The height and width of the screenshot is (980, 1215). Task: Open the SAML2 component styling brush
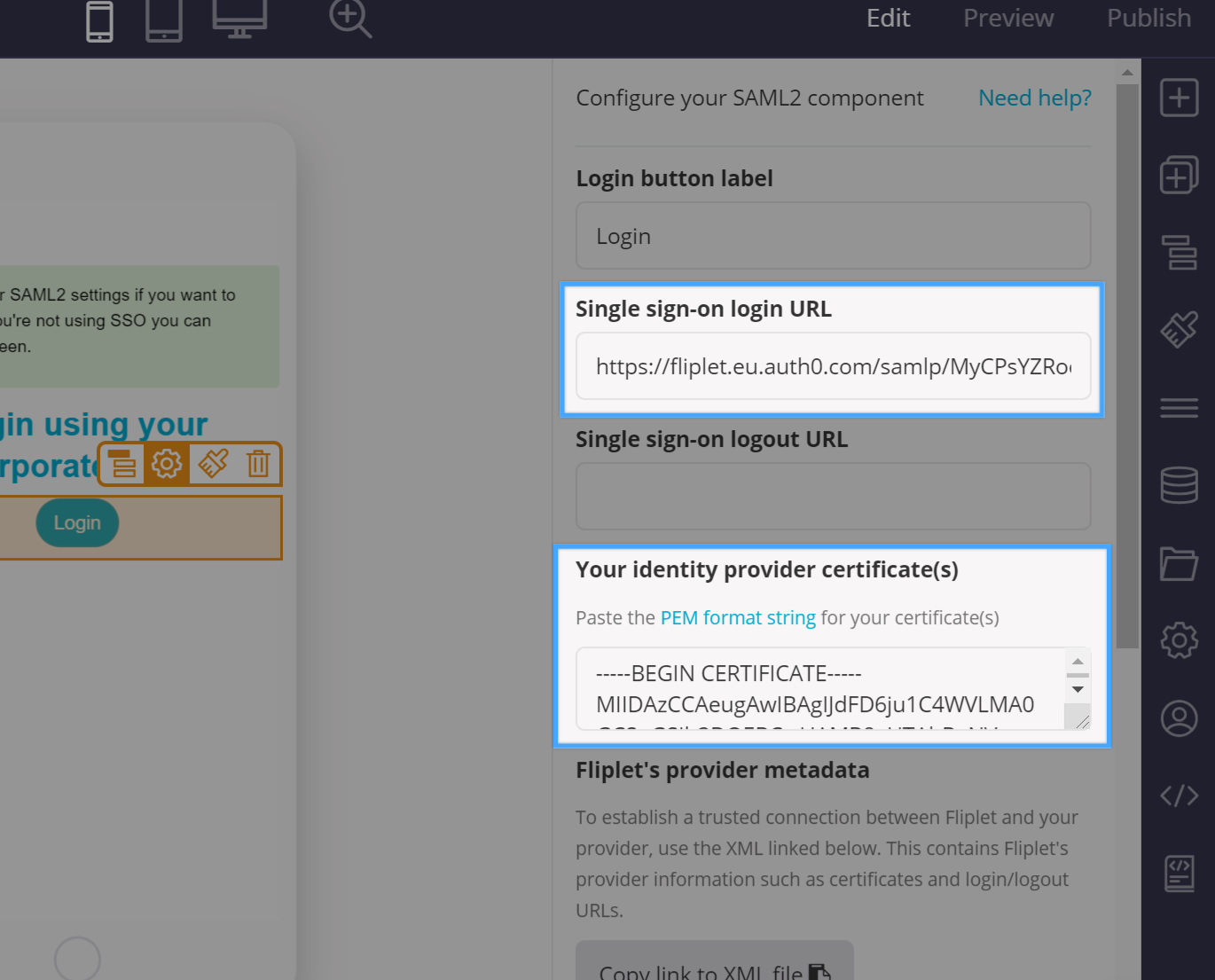[213, 463]
